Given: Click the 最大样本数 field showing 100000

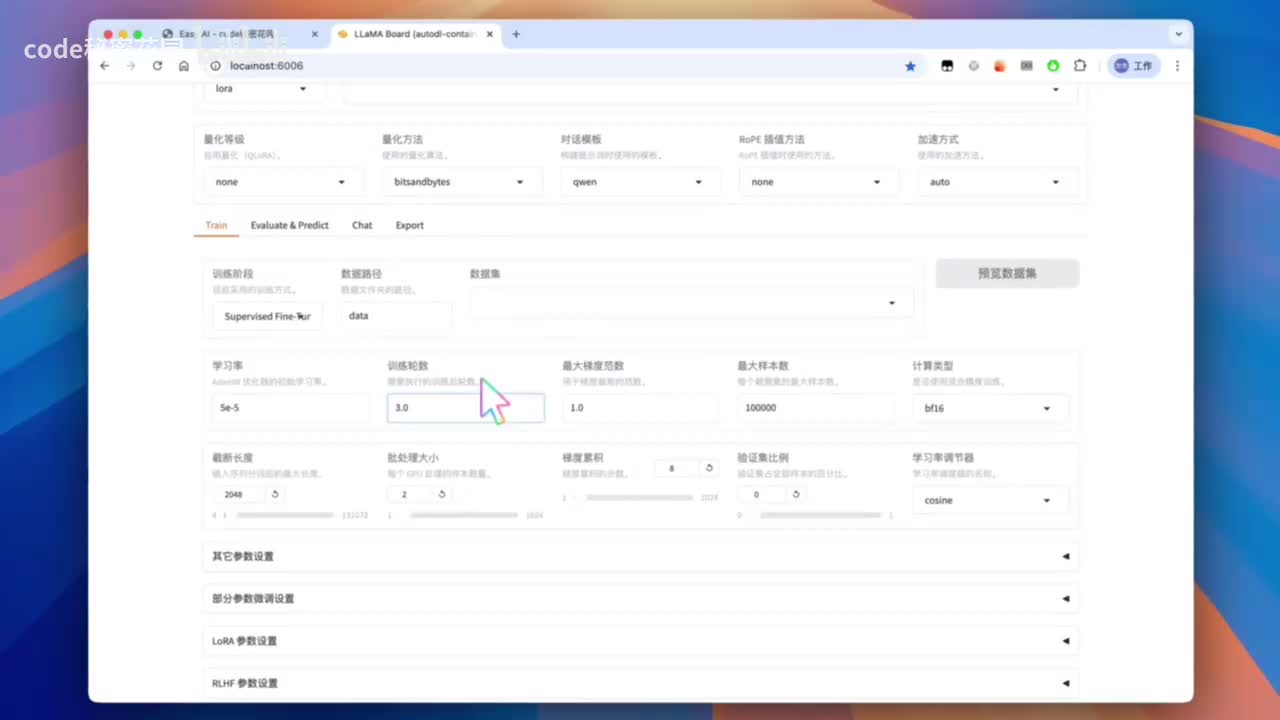Looking at the screenshot, I should (815, 408).
